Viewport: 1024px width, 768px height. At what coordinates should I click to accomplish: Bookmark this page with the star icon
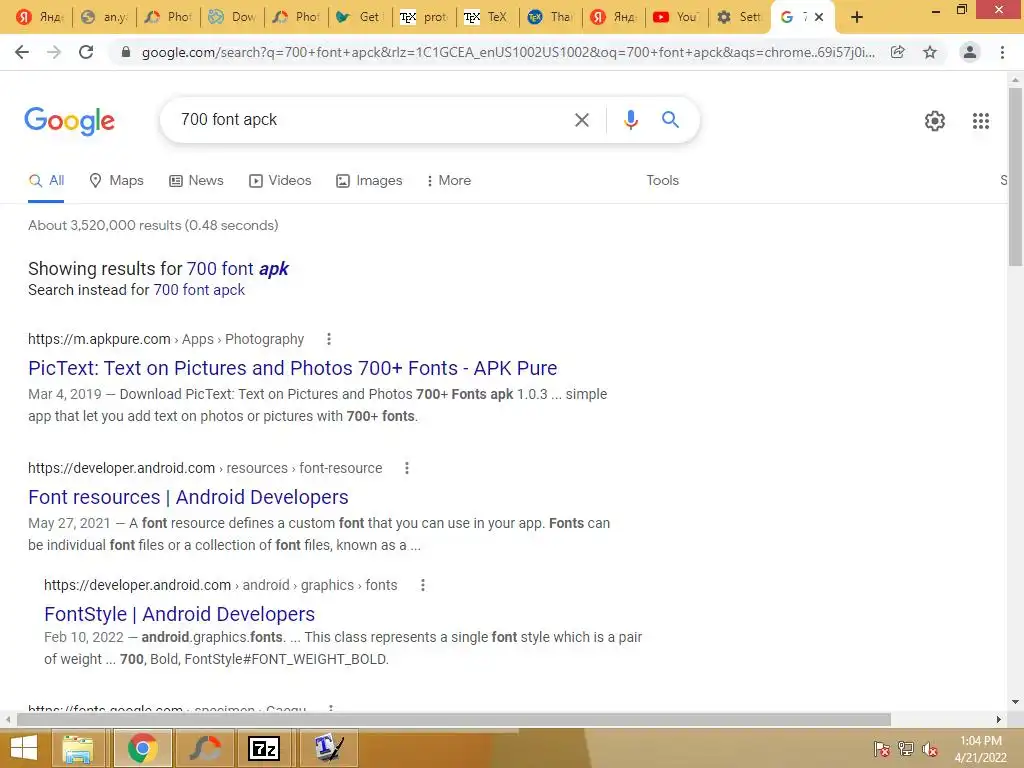coord(930,52)
